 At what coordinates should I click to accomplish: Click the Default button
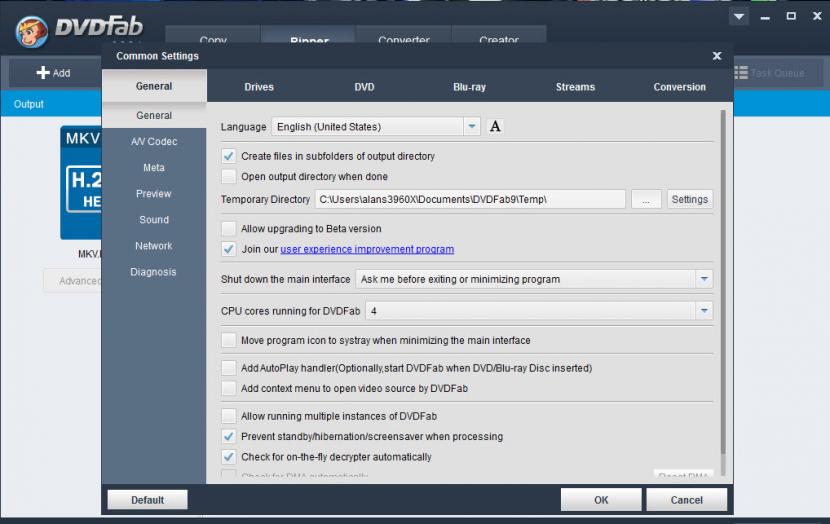pos(148,500)
